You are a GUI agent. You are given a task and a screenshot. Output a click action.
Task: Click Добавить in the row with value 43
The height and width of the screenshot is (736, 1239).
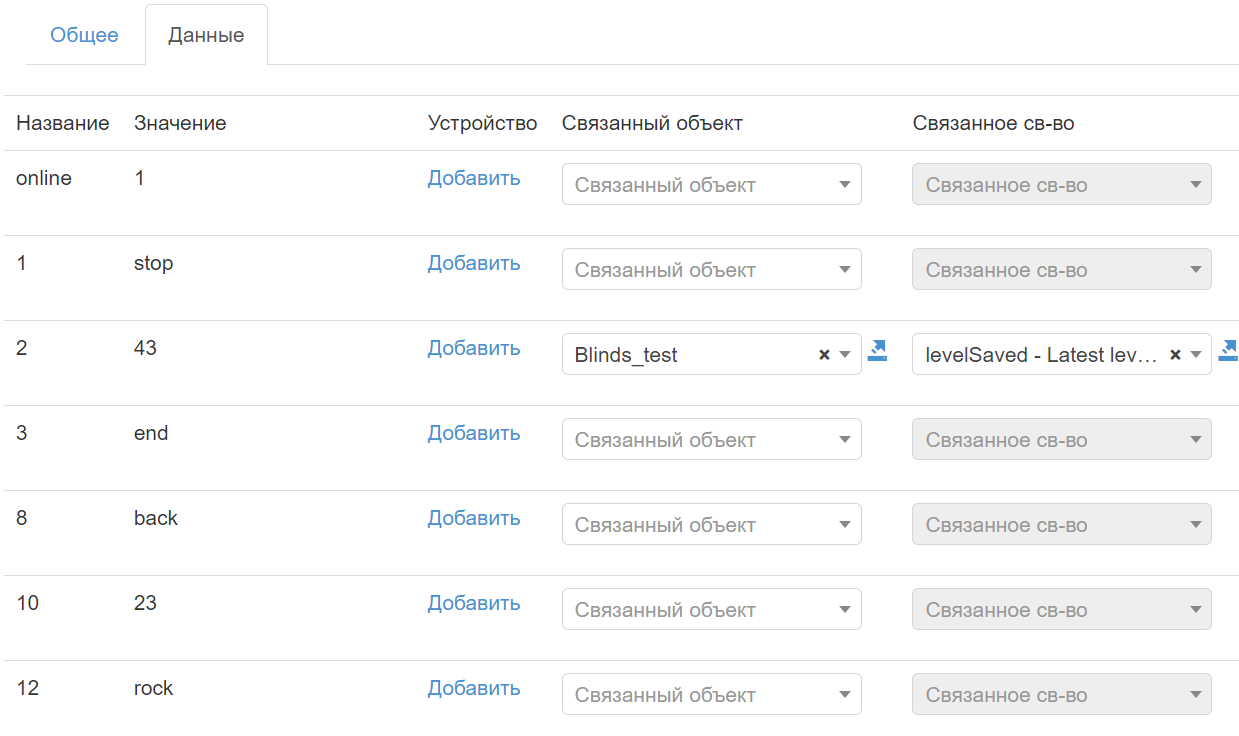click(x=474, y=348)
